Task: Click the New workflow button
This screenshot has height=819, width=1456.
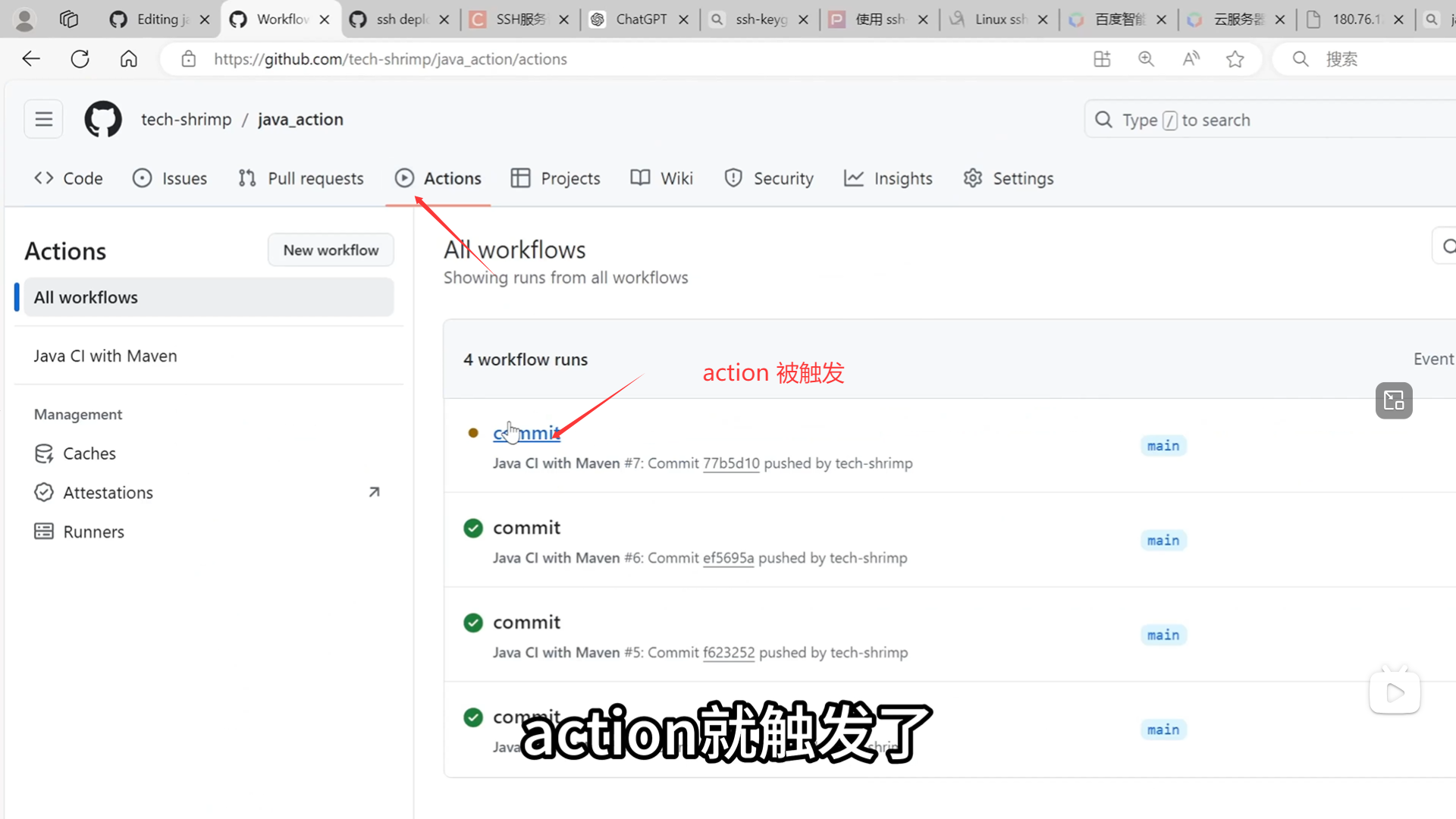Action: 331,250
